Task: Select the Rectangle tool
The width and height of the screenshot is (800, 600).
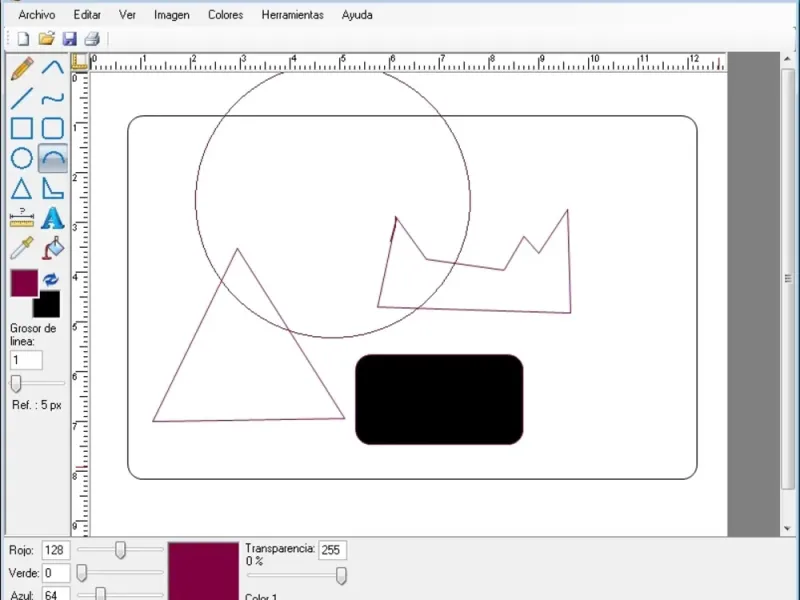Action: click(x=22, y=129)
